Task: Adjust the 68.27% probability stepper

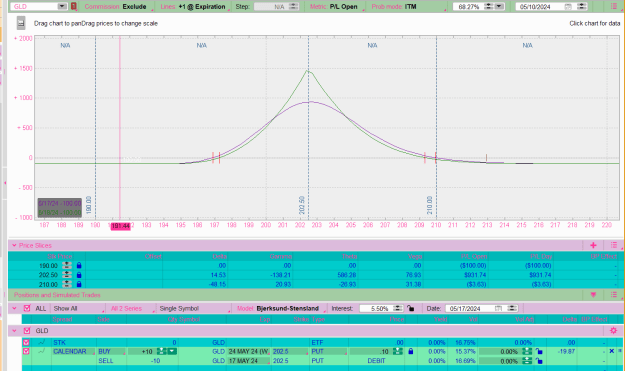Action: (x=489, y=7)
